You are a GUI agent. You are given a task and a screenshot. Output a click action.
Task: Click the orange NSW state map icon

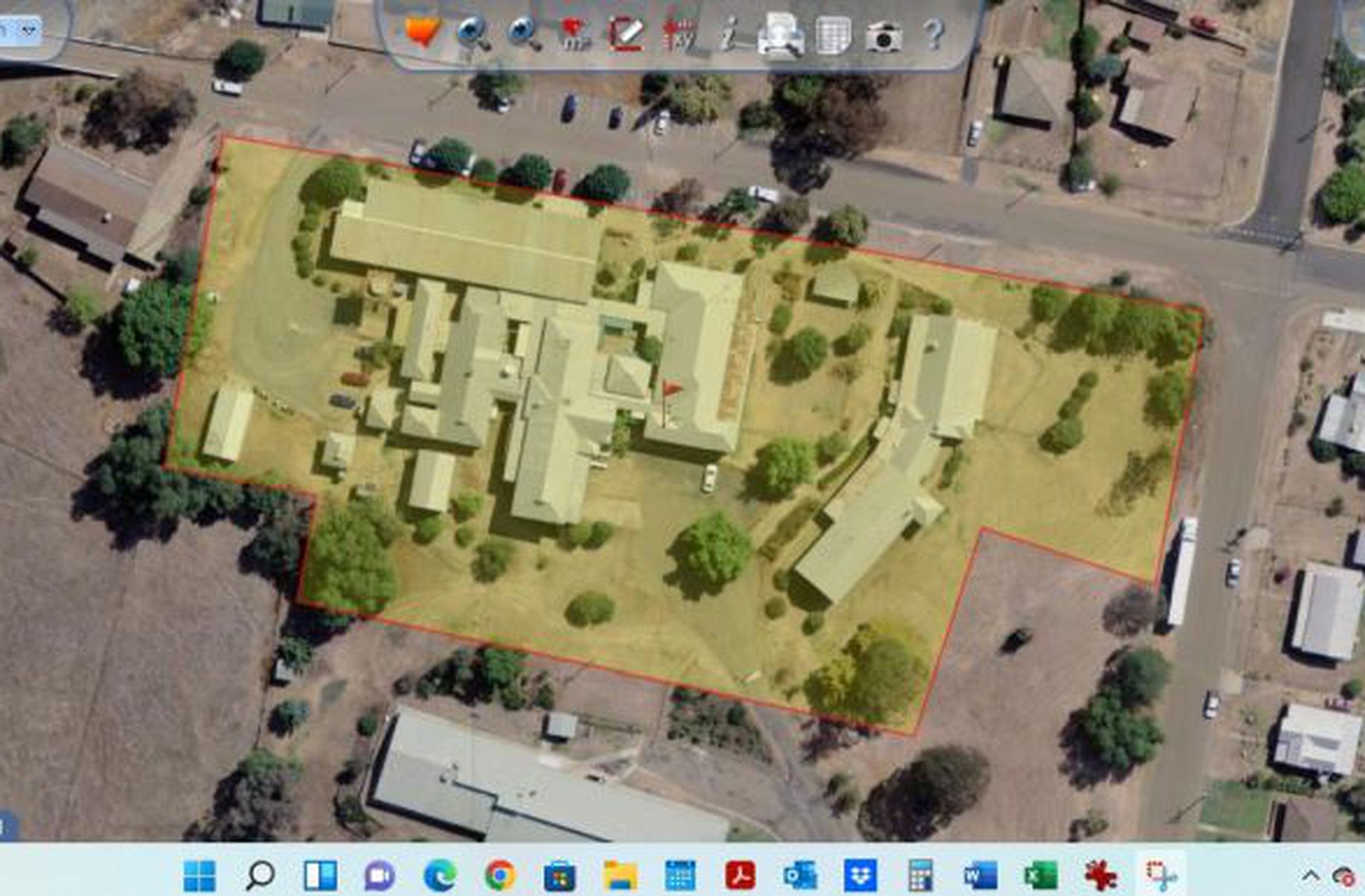point(423,32)
